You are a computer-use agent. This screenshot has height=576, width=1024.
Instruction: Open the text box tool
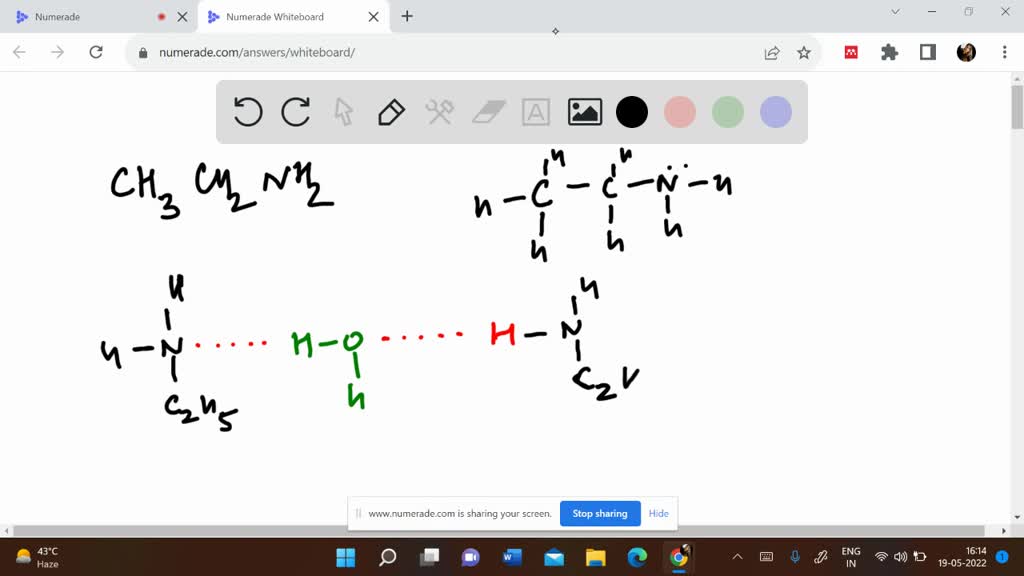[536, 112]
